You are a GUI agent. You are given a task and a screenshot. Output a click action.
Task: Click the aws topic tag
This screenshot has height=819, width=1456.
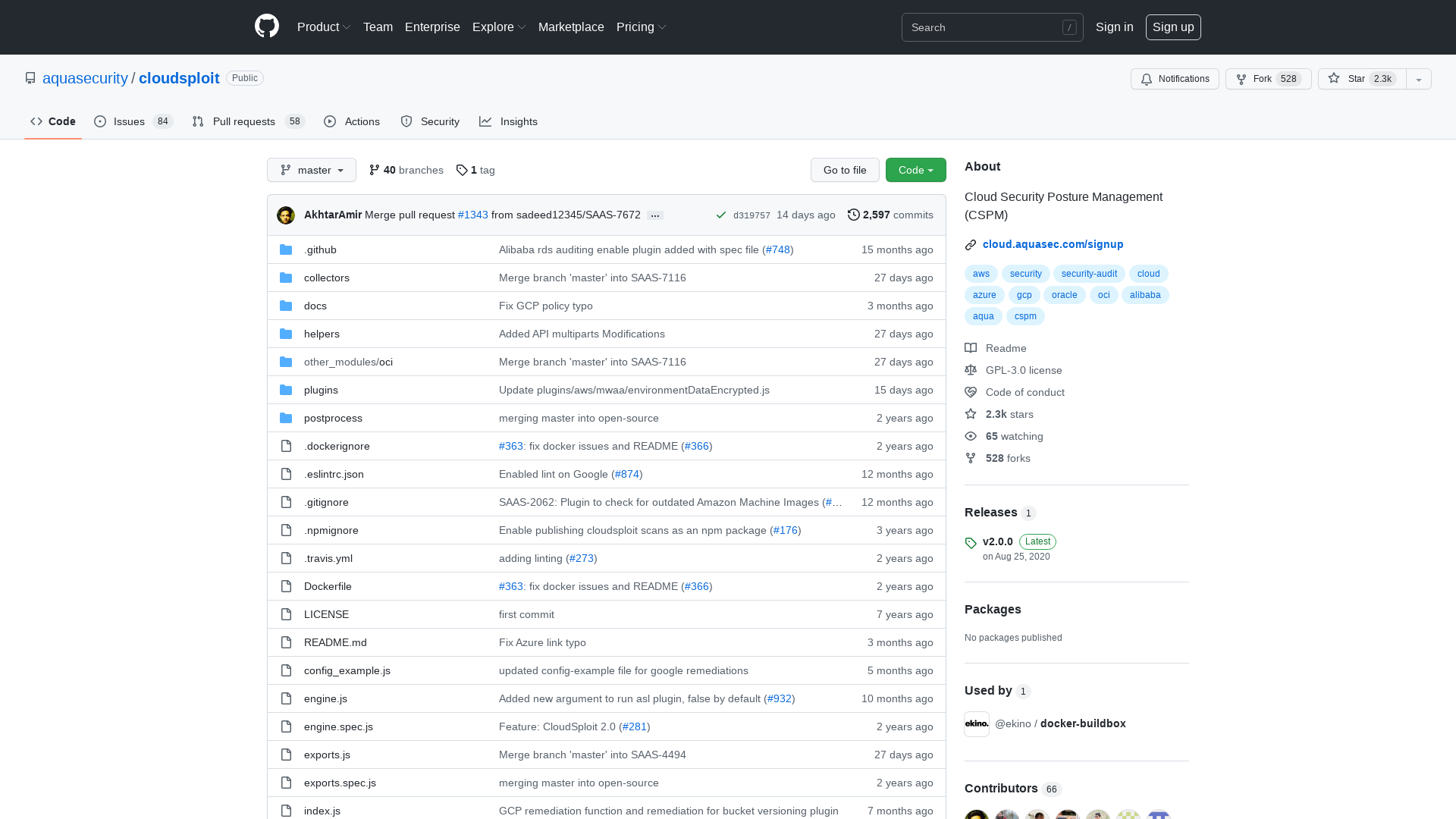[981, 274]
